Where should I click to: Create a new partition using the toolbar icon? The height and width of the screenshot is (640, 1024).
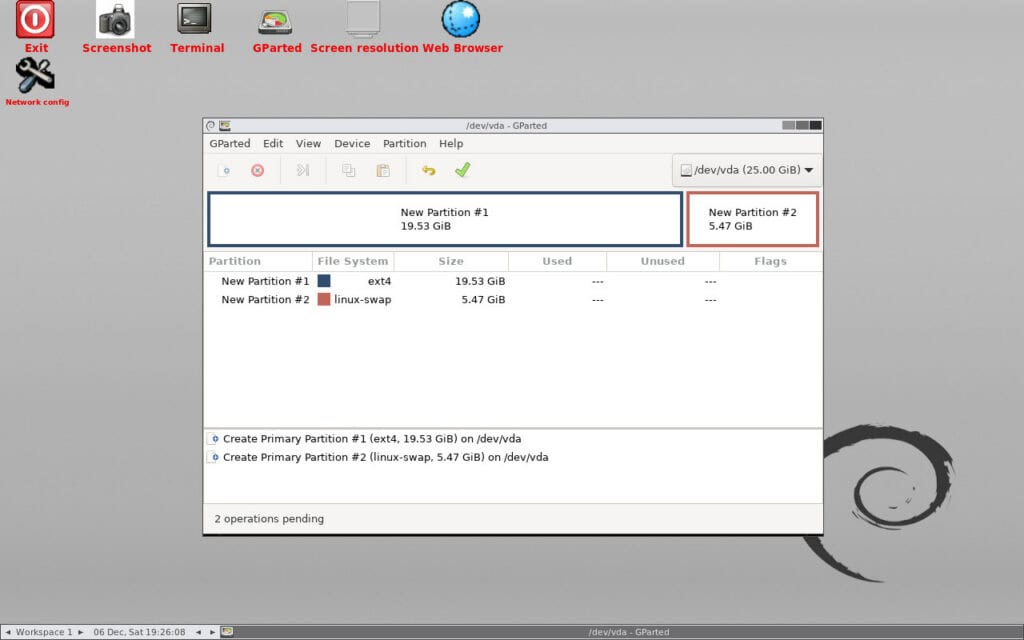click(223, 170)
